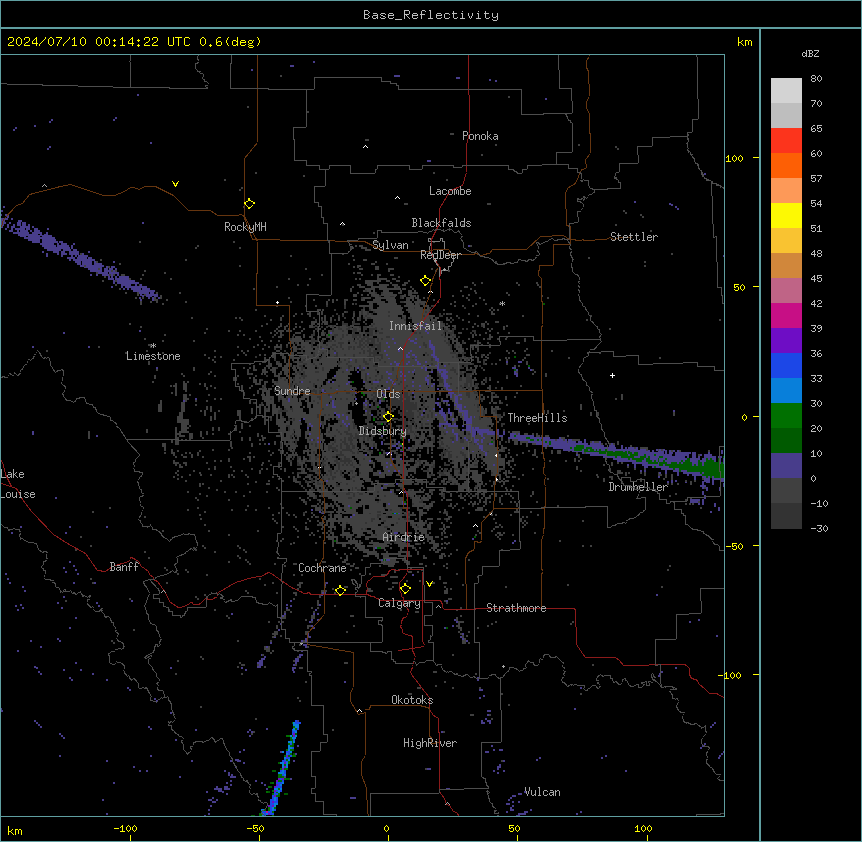The height and width of the screenshot is (842, 862).
Task: Select the Stettler city label
Action: click(634, 237)
